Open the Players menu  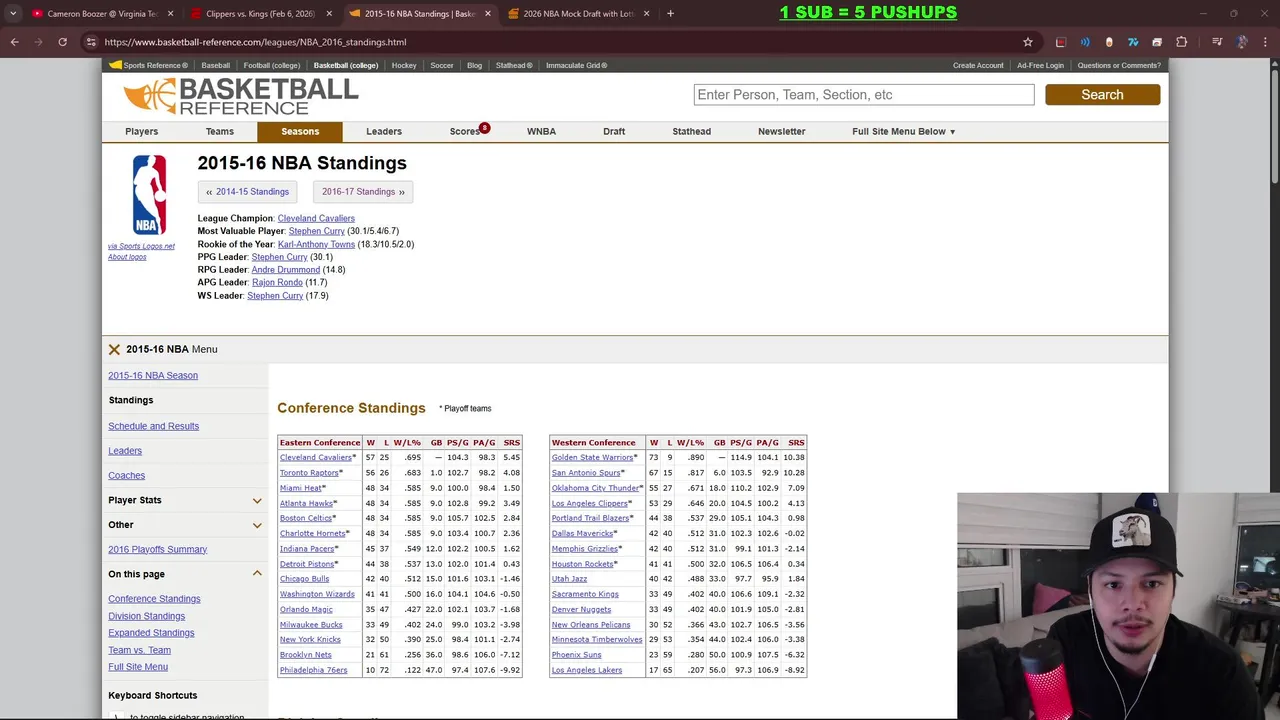coord(142,131)
